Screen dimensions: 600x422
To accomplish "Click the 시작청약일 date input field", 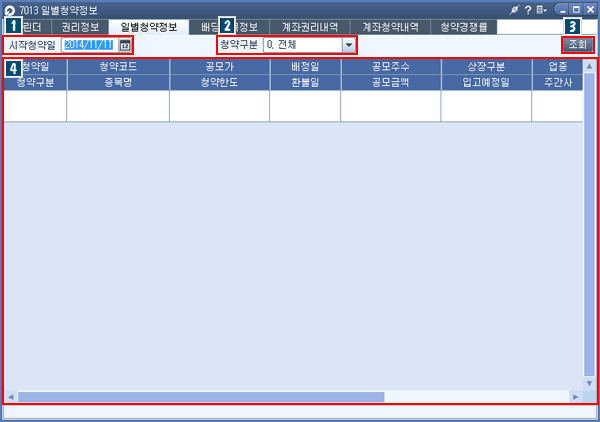I will pos(90,45).
